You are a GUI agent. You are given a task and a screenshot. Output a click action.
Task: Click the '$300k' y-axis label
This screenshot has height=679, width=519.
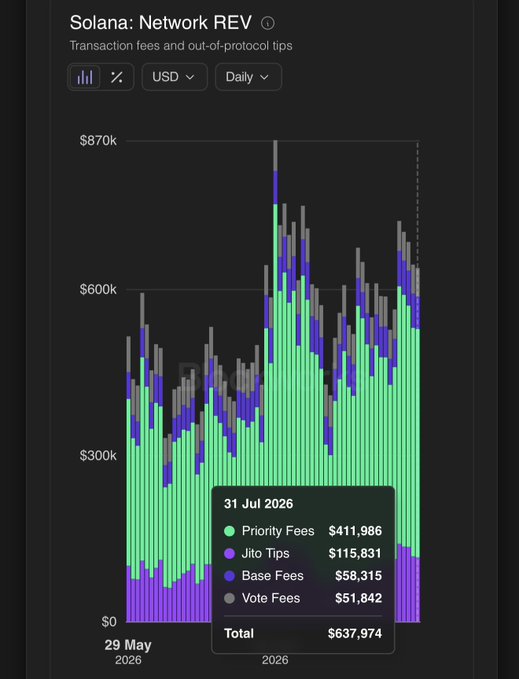coord(98,456)
